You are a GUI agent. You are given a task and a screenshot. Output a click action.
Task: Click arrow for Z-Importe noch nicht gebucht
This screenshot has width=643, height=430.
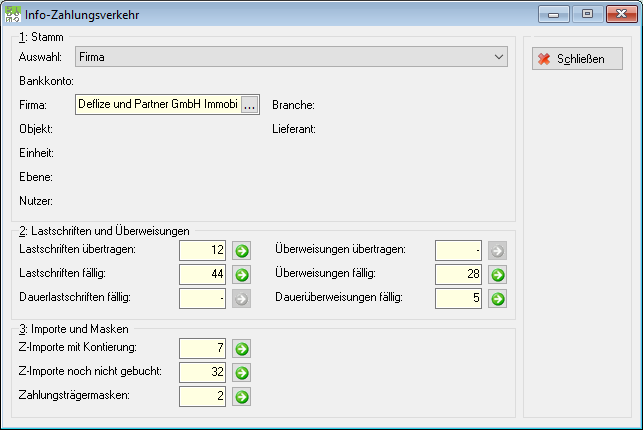click(242, 373)
